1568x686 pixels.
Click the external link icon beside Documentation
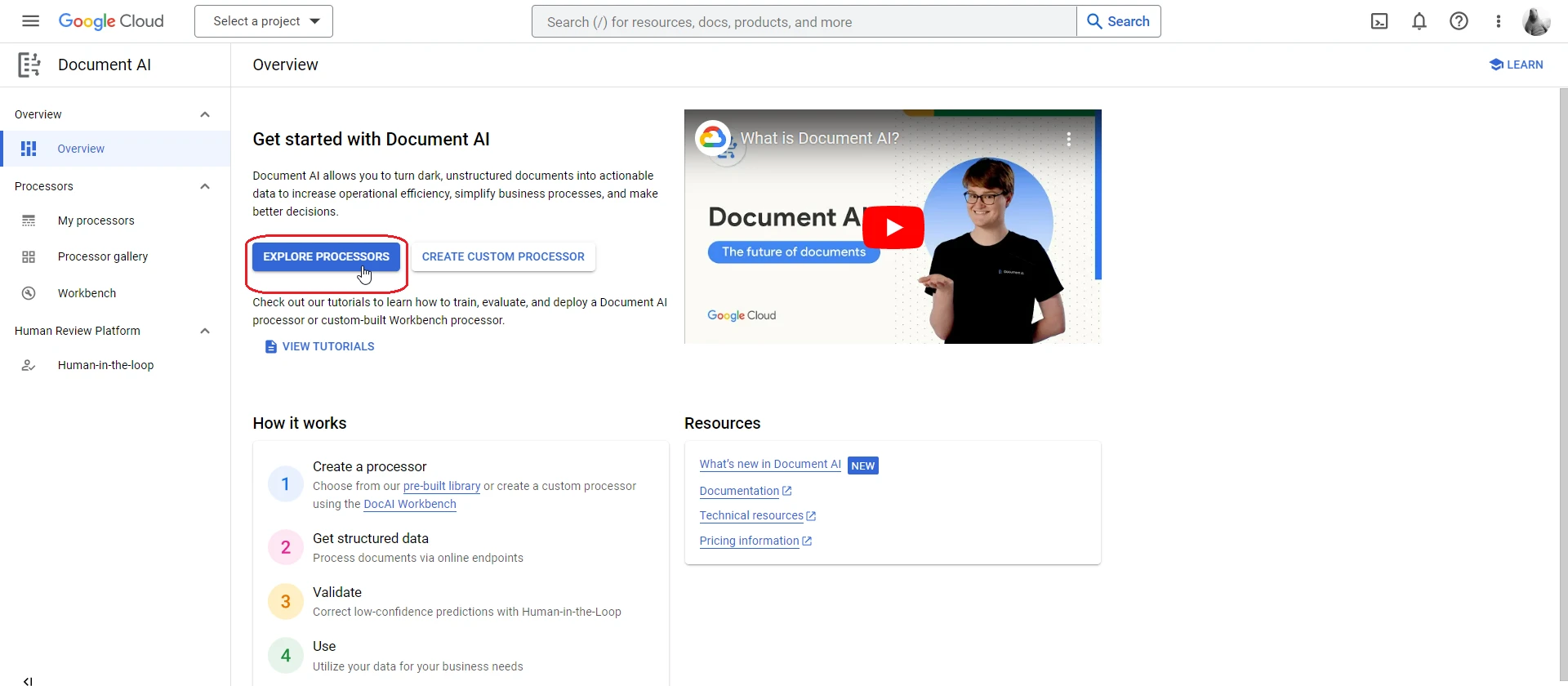point(787,491)
